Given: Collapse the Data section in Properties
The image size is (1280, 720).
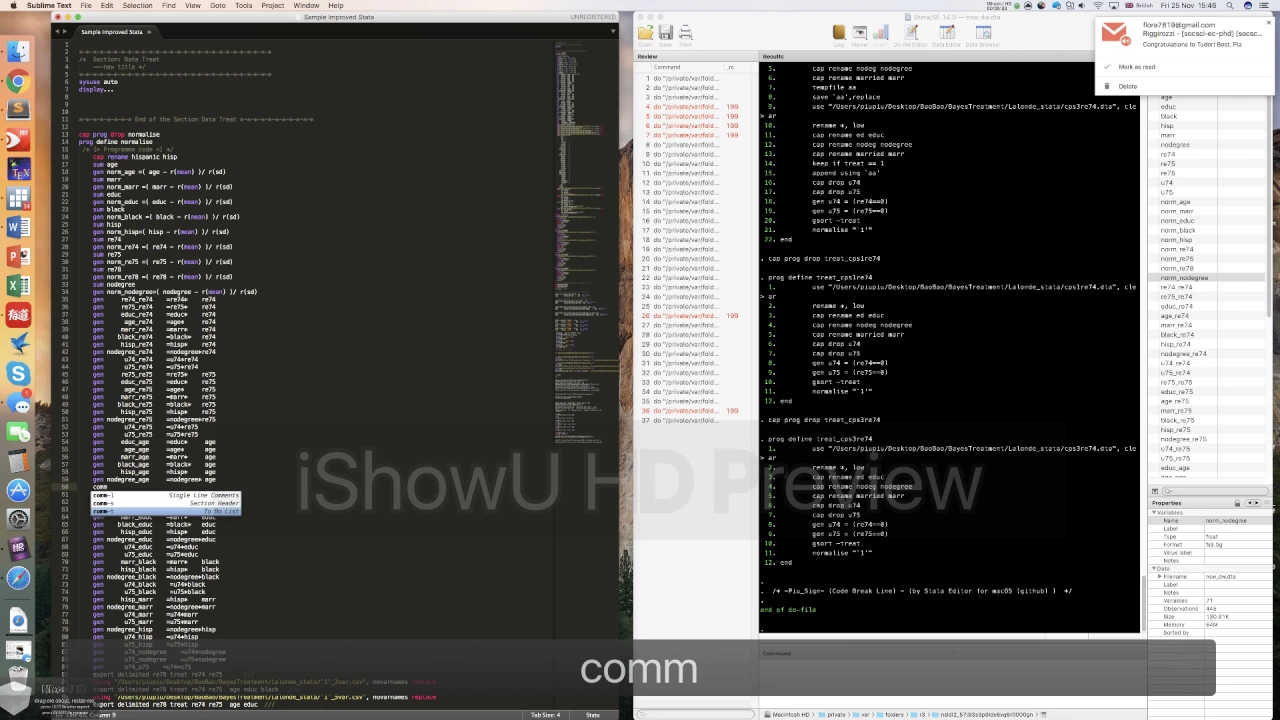Looking at the screenshot, I should [1154, 569].
